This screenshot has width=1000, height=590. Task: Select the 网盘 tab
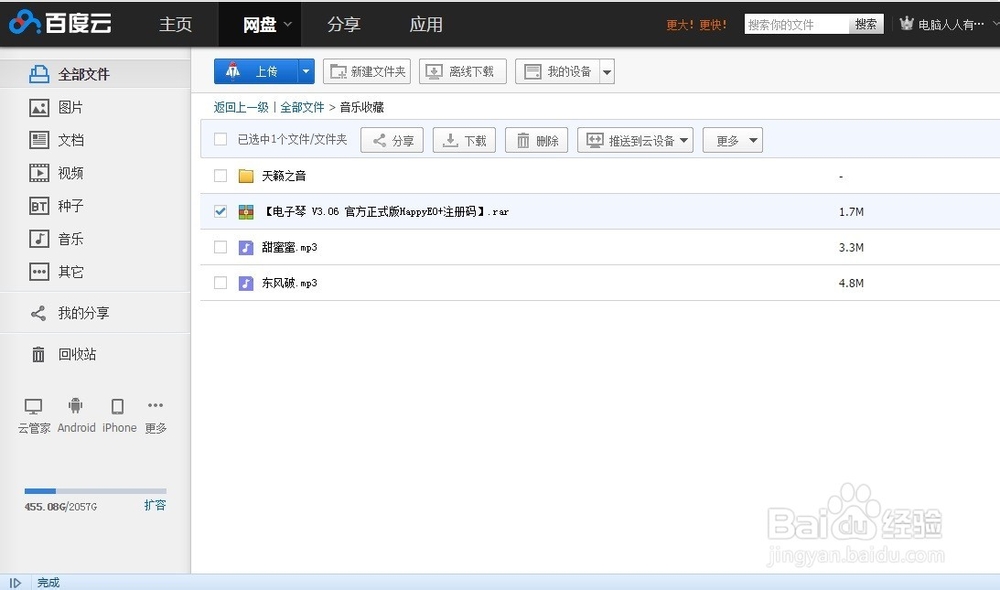[x=260, y=24]
